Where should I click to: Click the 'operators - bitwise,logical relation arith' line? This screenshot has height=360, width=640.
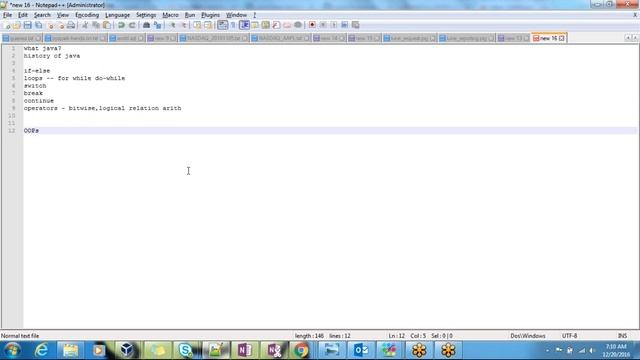click(x=102, y=108)
